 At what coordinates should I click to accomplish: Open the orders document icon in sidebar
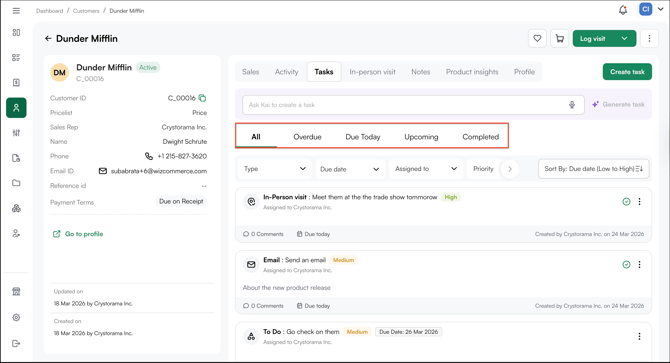tap(16, 82)
